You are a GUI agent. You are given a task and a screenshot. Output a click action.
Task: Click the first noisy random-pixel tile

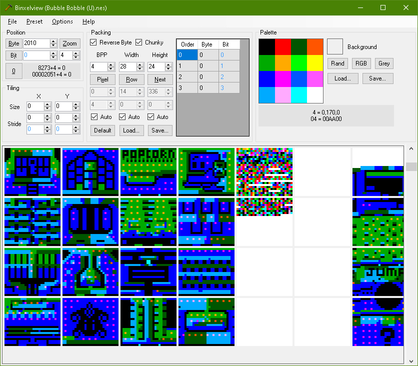pyautogui.click(x=264, y=172)
